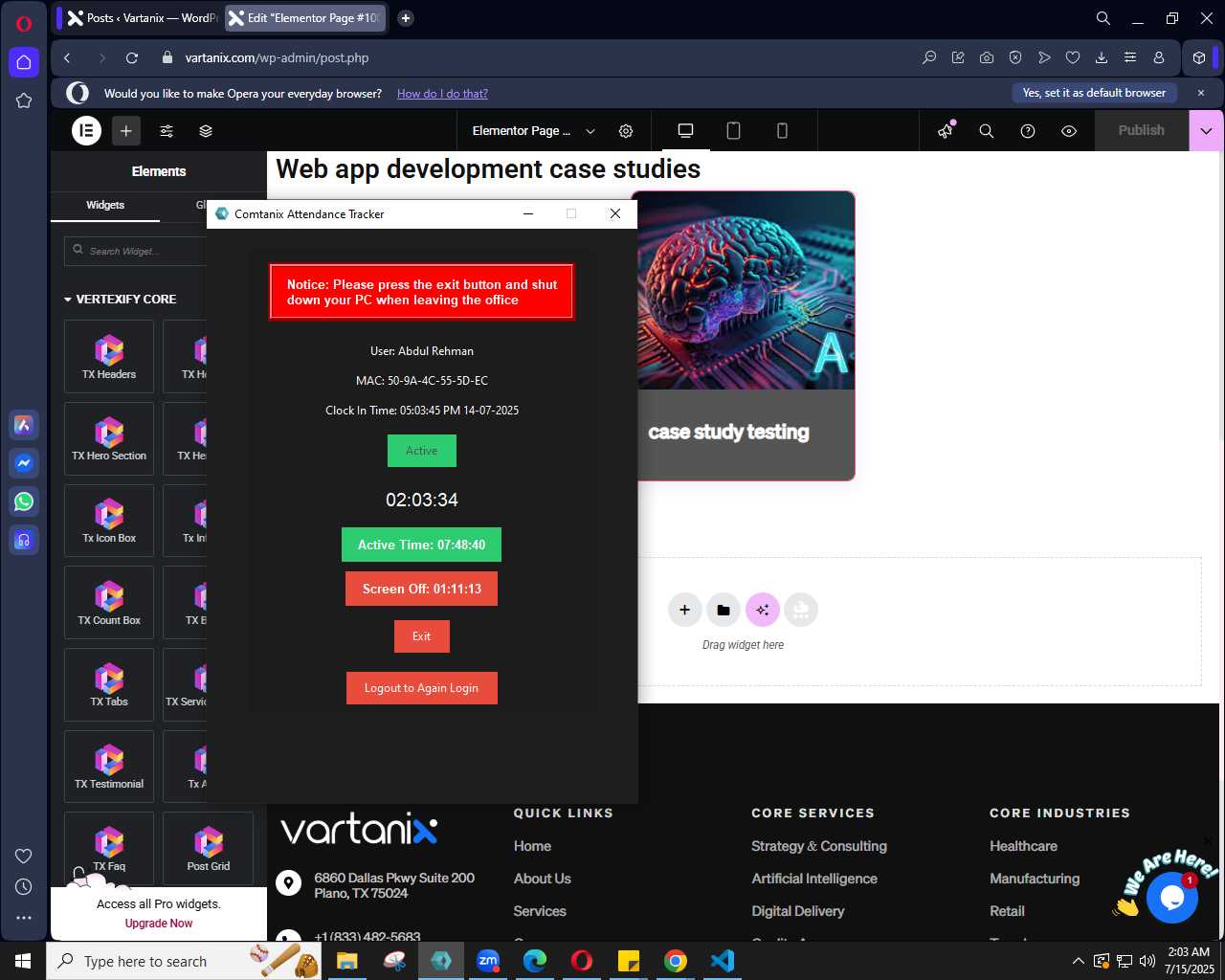Click the Exit button in Attendance Tracker

[x=422, y=636]
